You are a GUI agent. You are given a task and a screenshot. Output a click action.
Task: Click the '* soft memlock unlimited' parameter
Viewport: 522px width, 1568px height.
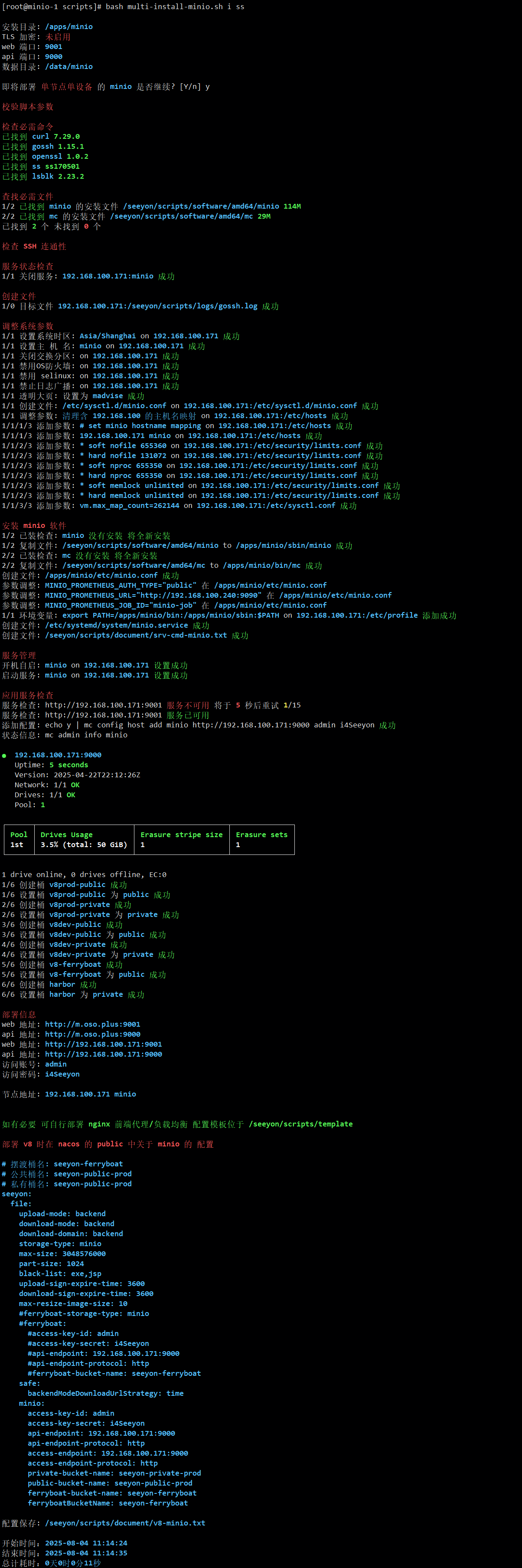click(131, 486)
